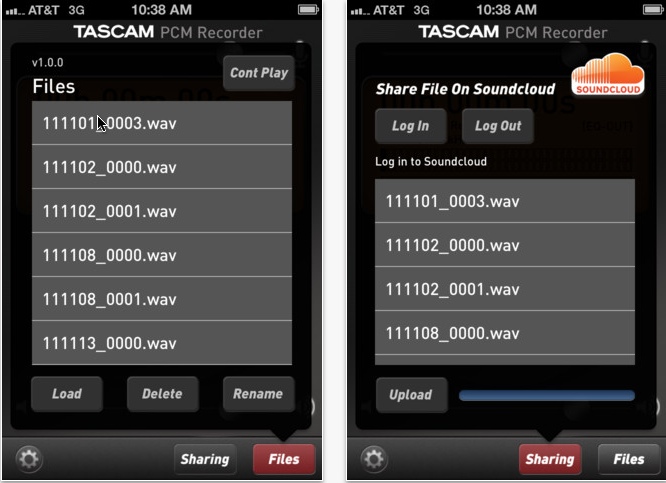This screenshot has width=666, height=483.
Task: Click 10:38 AM clock on right phone
Action: (x=507, y=10)
